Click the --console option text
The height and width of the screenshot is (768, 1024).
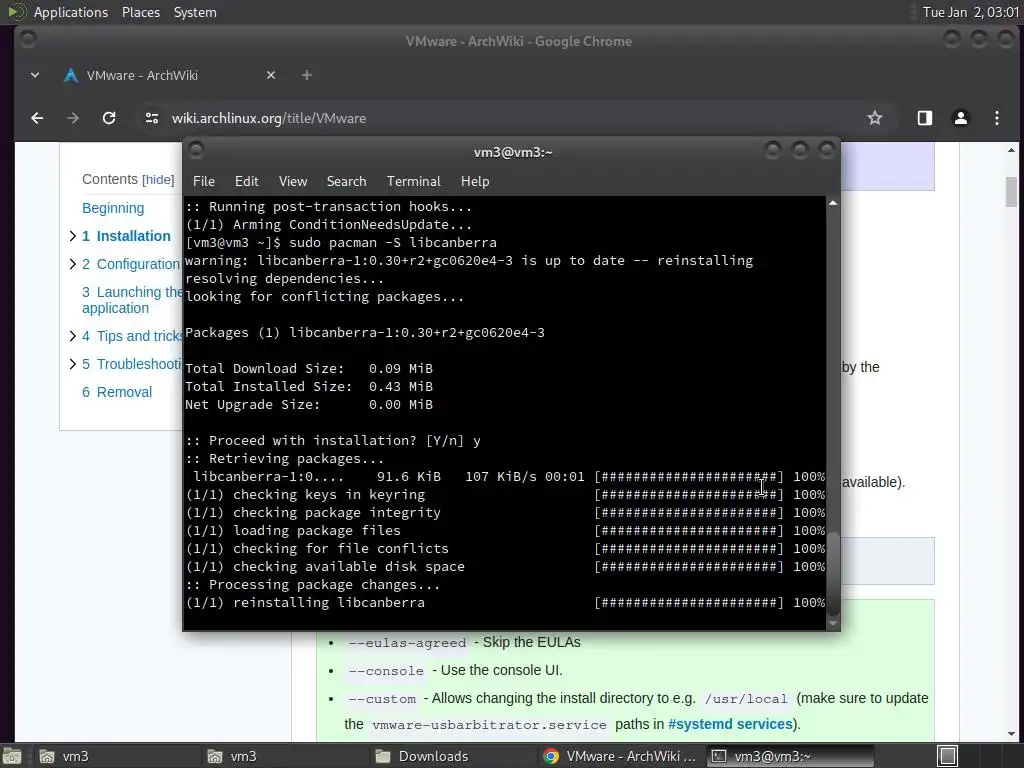point(386,671)
